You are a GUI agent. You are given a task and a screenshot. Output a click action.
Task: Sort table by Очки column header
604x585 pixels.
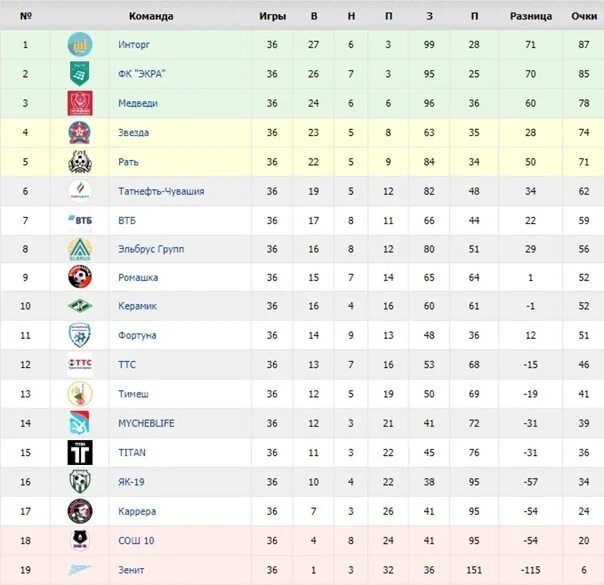click(x=584, y=16)
